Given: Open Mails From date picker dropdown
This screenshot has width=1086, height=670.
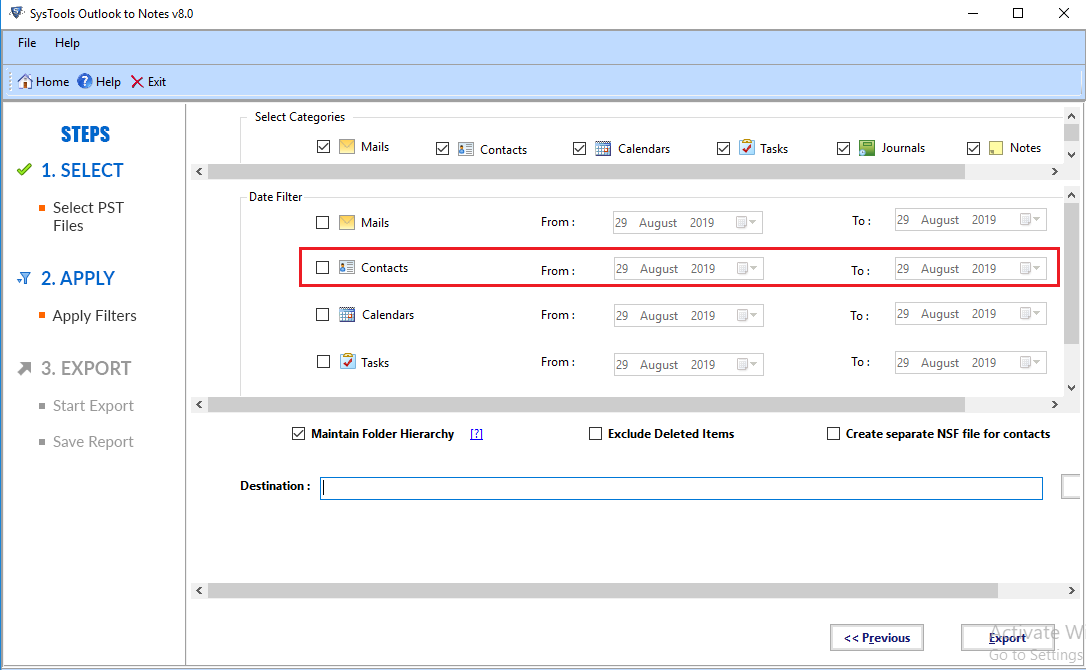Looking at the screenshot, I should click(746, 222).
